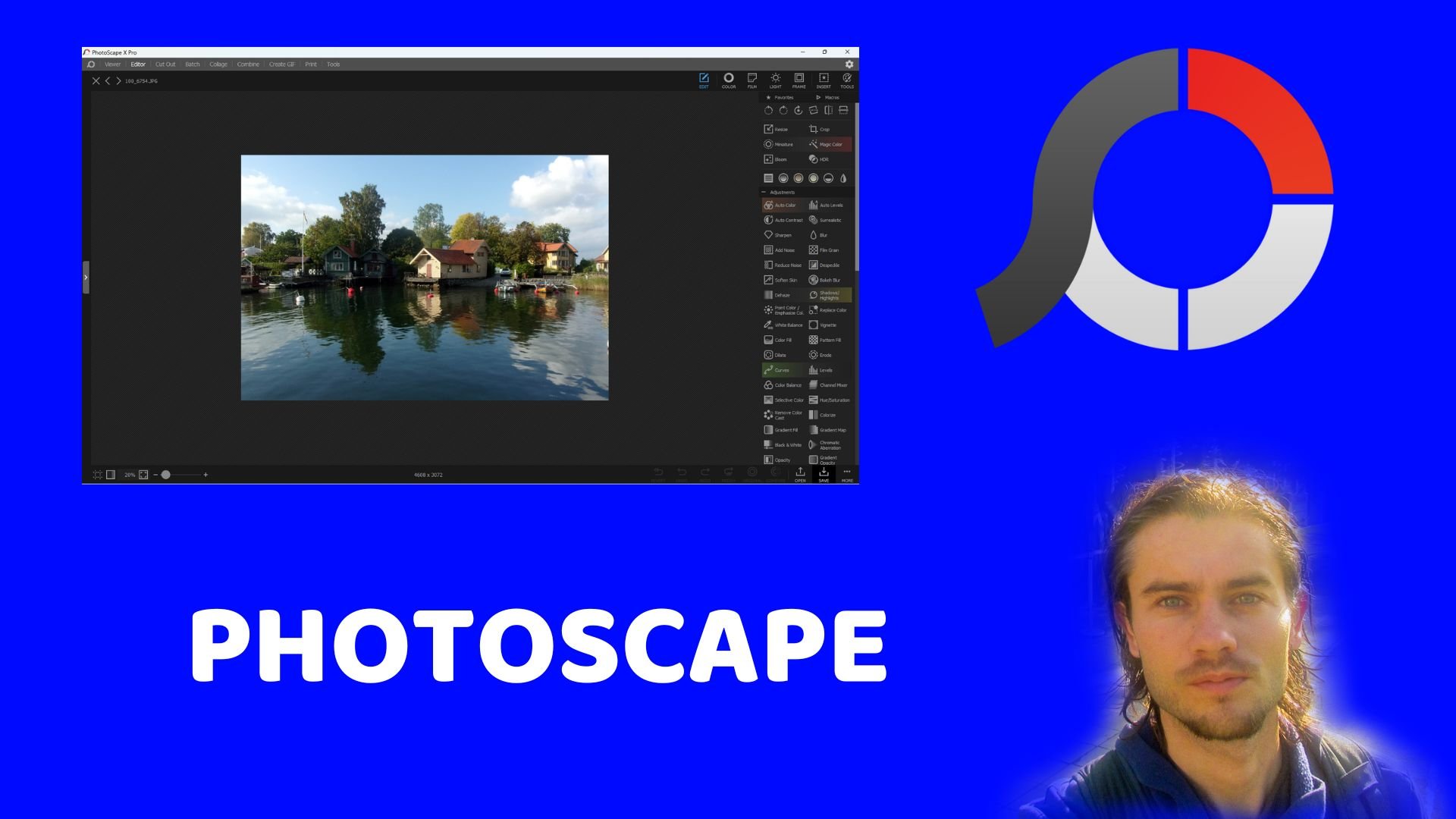Open the More options menu
The width and height of the screenshot is (1456, 819).
point(847,474)
